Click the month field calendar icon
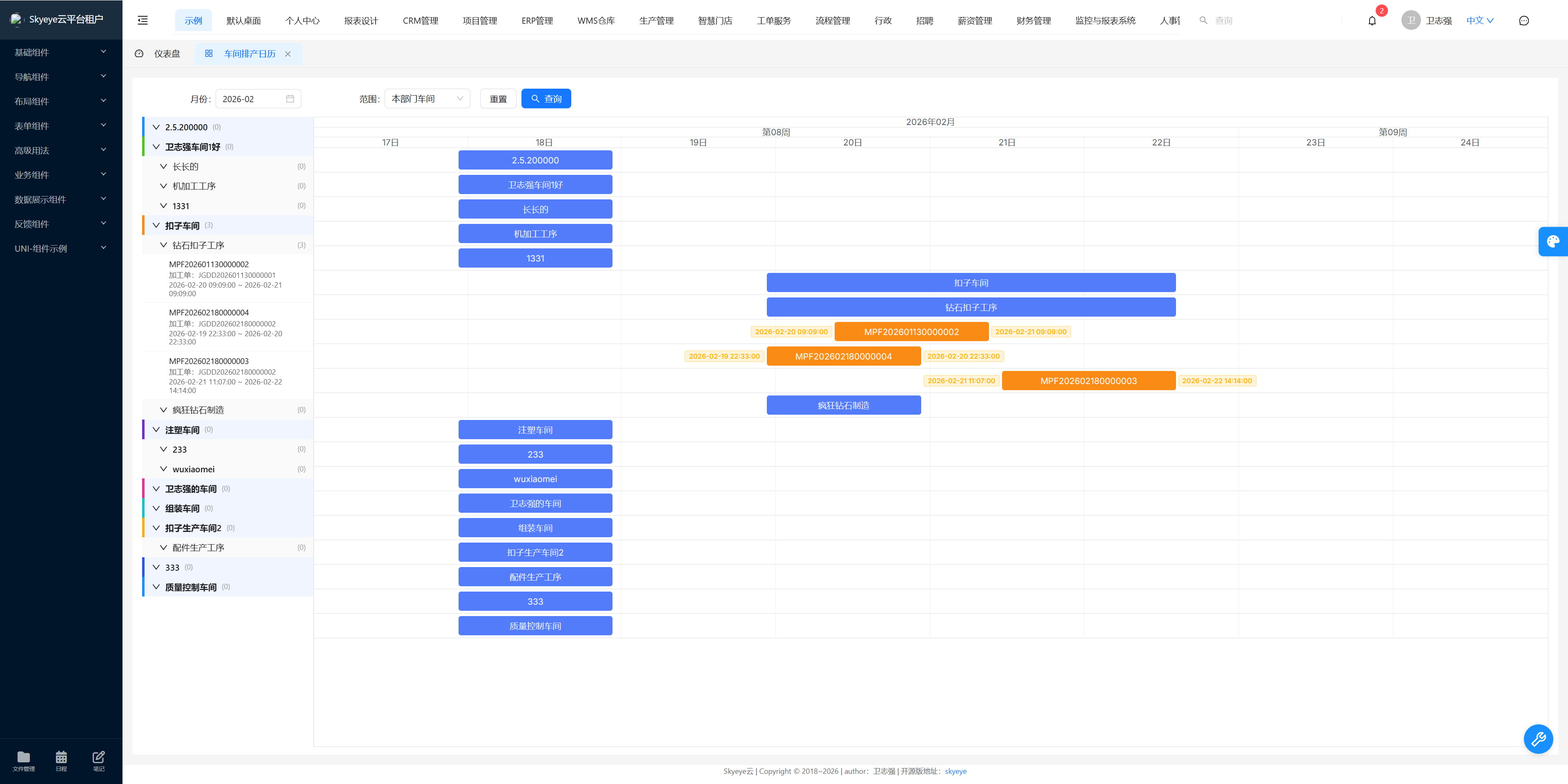This screenshot has height=784, width=1568. click(290, 99)
